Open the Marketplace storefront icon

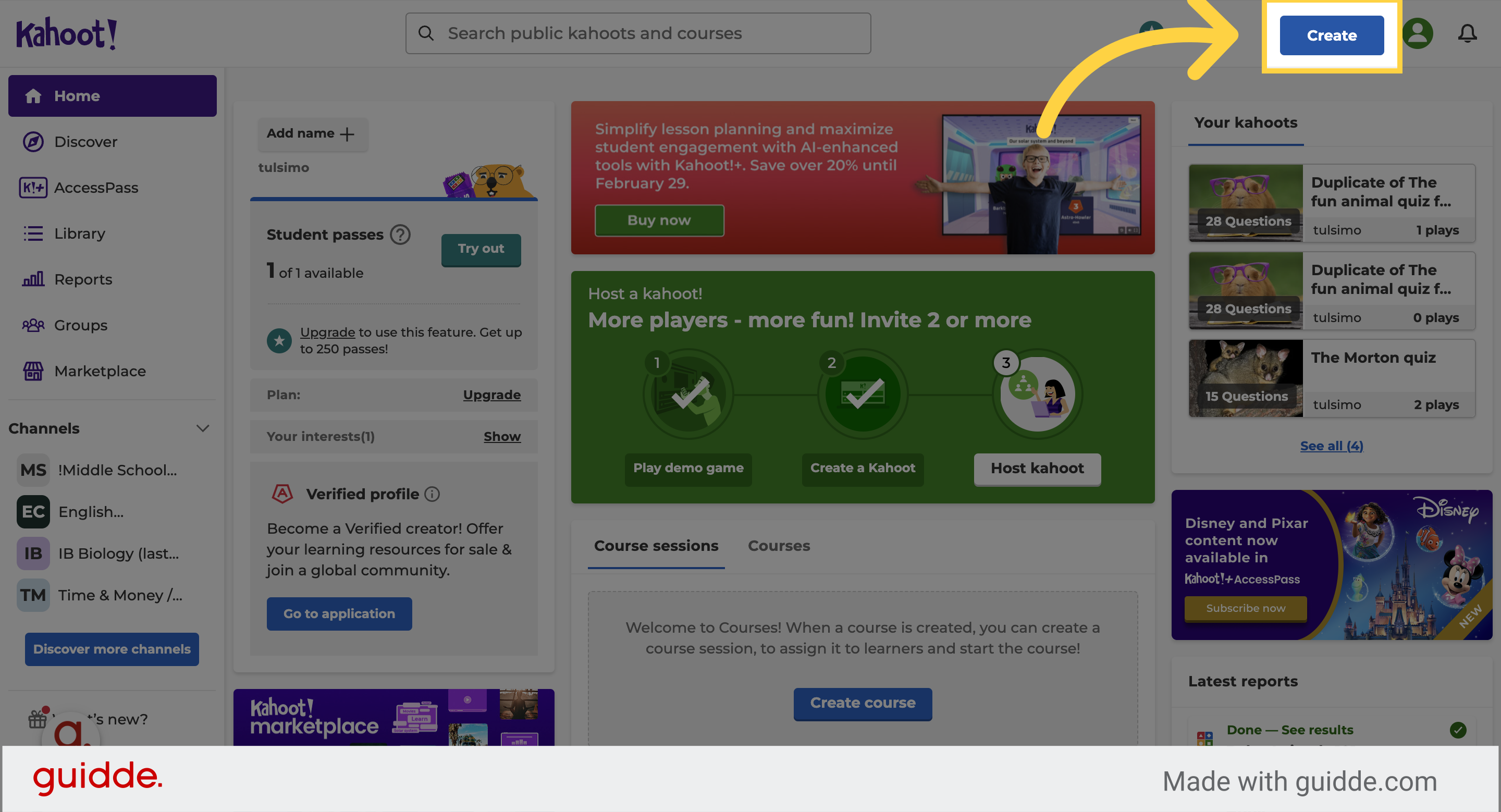pyautogui.click(x=33, y=371)
